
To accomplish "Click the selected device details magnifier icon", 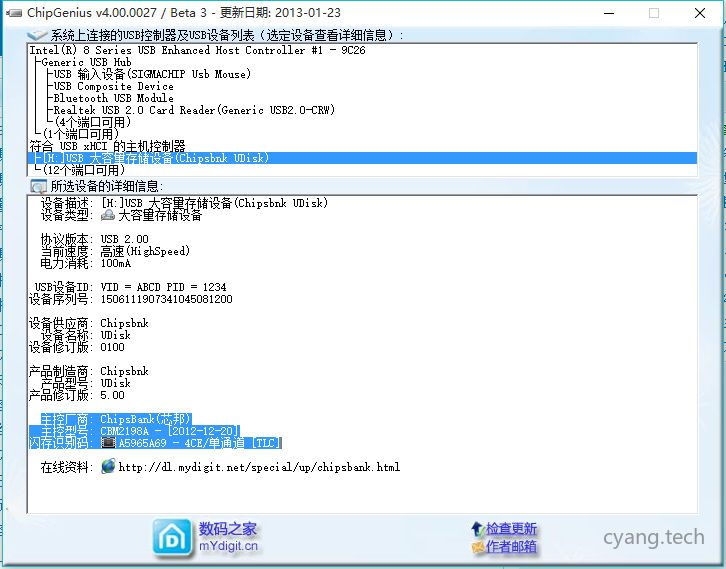I will [38, 186].
